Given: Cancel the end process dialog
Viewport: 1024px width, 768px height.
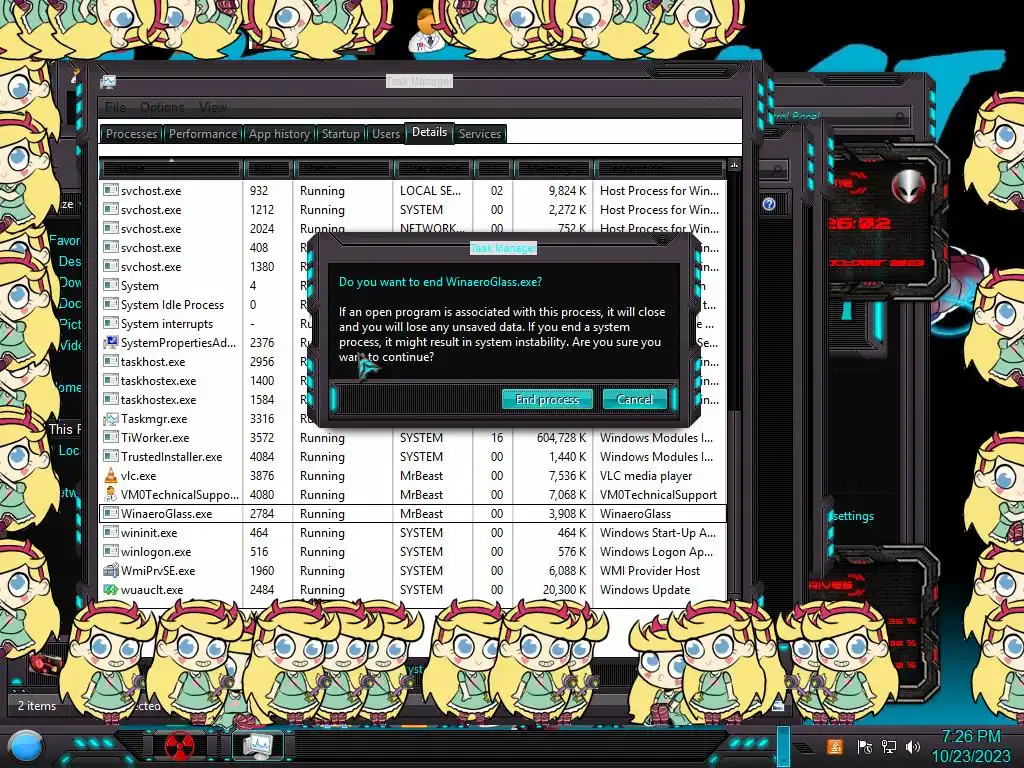Looking at the screenshot, I should click(x=634, y=399).
